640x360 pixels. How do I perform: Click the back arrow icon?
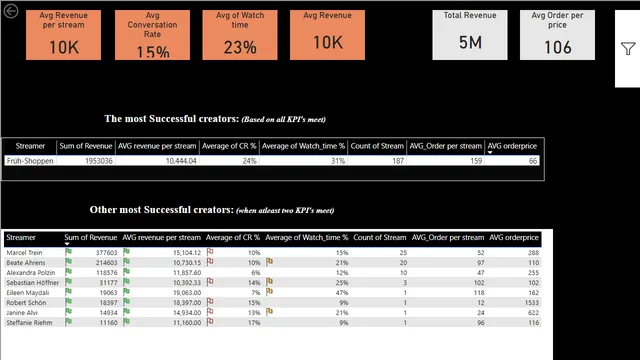pos(11,11)
